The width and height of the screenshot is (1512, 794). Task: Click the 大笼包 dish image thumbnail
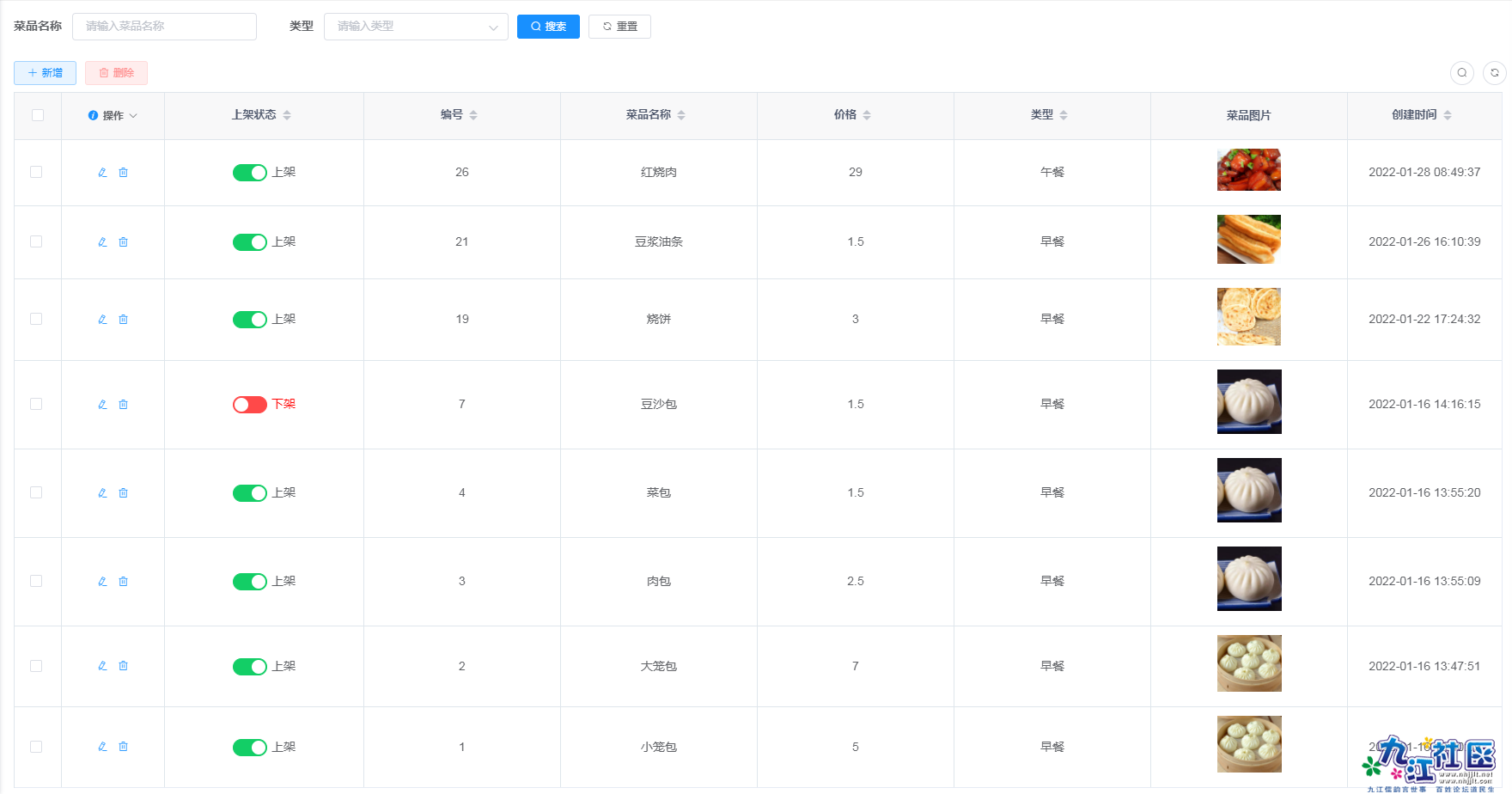1248,663
